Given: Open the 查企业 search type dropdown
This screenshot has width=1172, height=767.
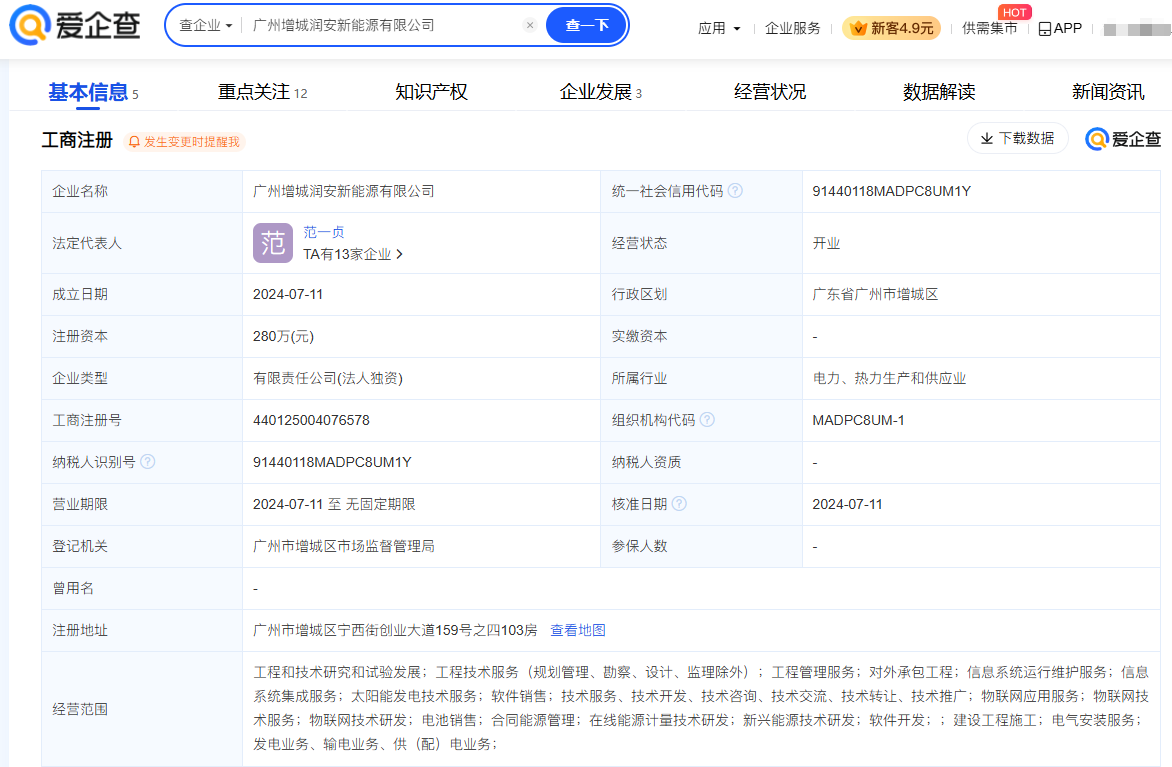Looking at the screenshot, I should [x=206, y=25].
